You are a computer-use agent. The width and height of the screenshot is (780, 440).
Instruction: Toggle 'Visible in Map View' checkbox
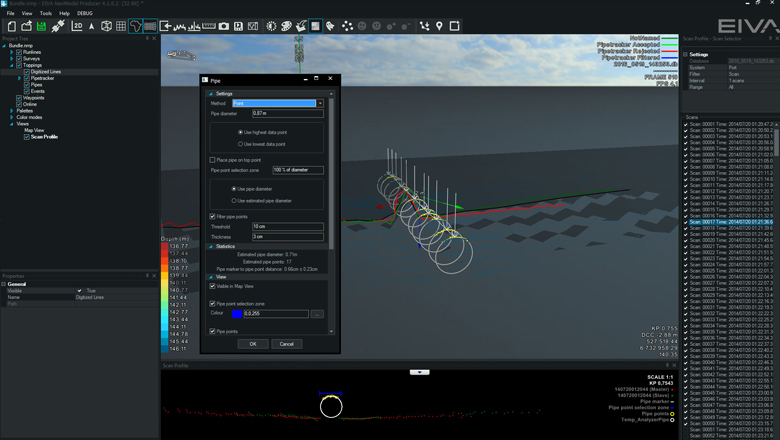coord(212,286)
